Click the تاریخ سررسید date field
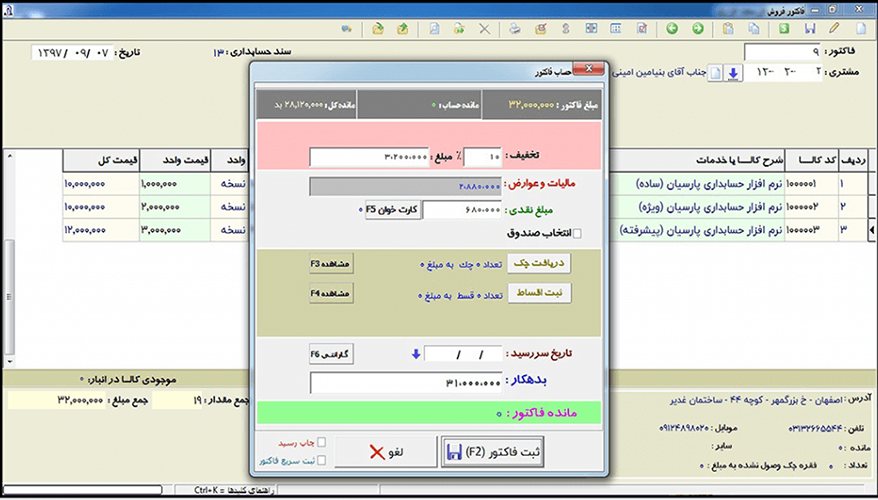878x500 pixels. 463,354
